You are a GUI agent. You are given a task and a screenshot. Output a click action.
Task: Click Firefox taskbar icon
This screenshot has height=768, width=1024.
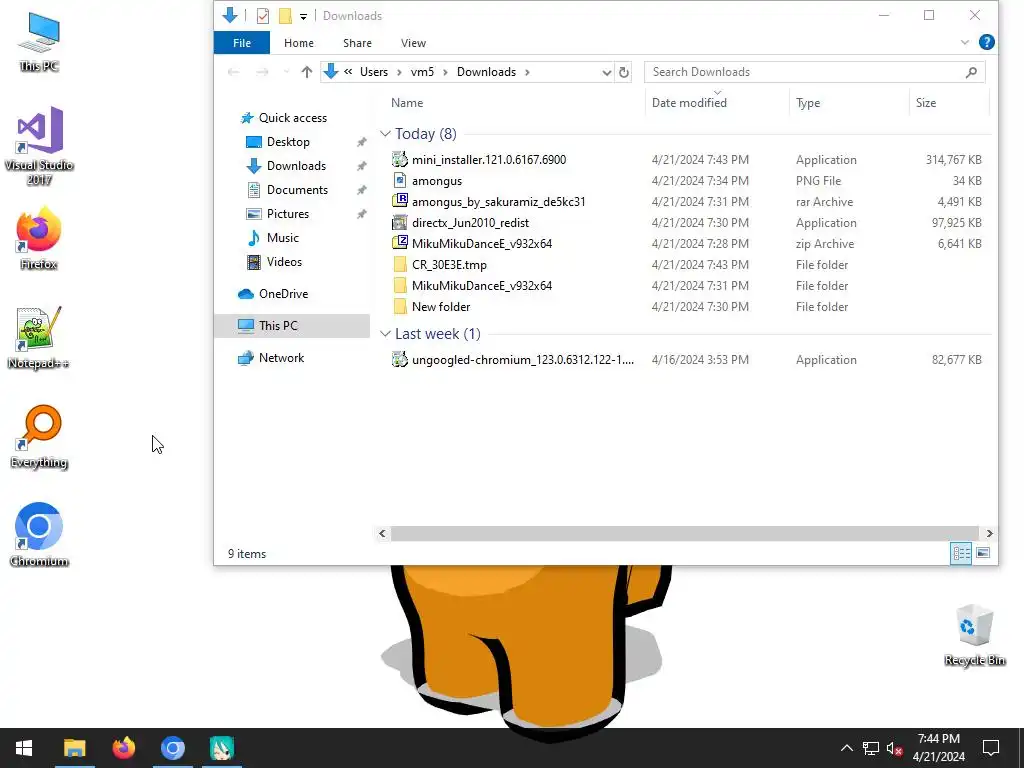click(x=123, y=748)
